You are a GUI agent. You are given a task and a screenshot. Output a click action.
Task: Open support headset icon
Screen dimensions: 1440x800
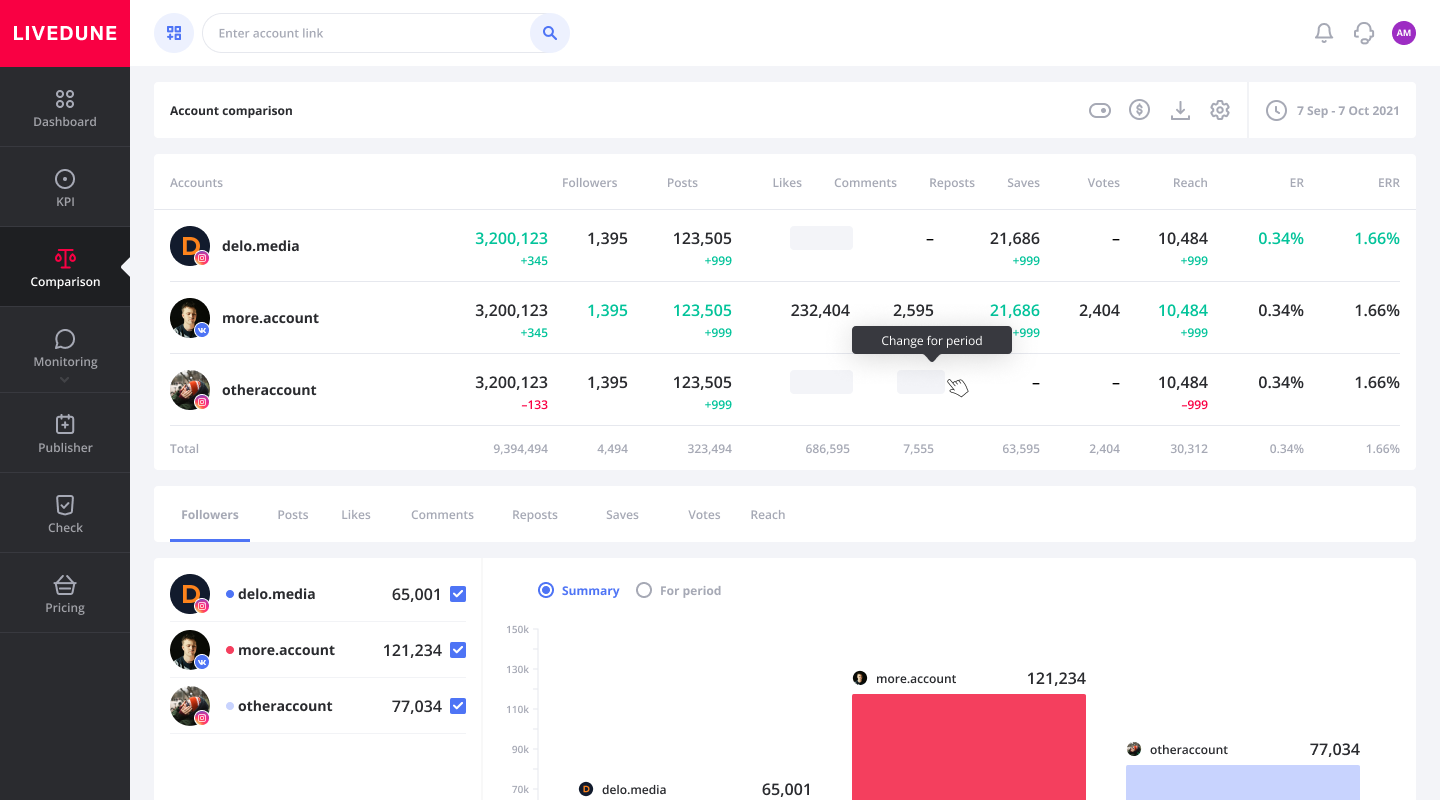click(x=1364, y=33)
